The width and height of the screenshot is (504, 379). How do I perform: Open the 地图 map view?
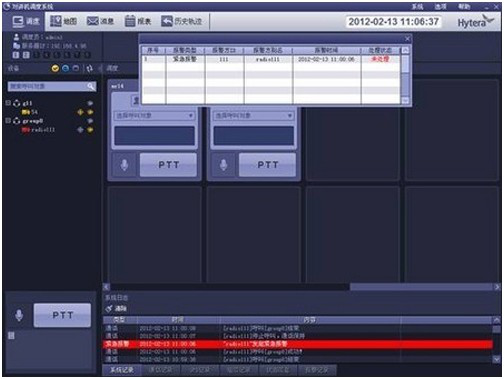pos(63,21)
